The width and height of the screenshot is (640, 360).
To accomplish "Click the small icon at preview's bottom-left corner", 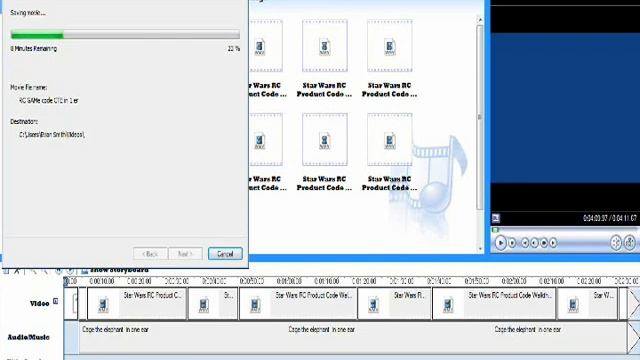I will (x=496, y=218).
